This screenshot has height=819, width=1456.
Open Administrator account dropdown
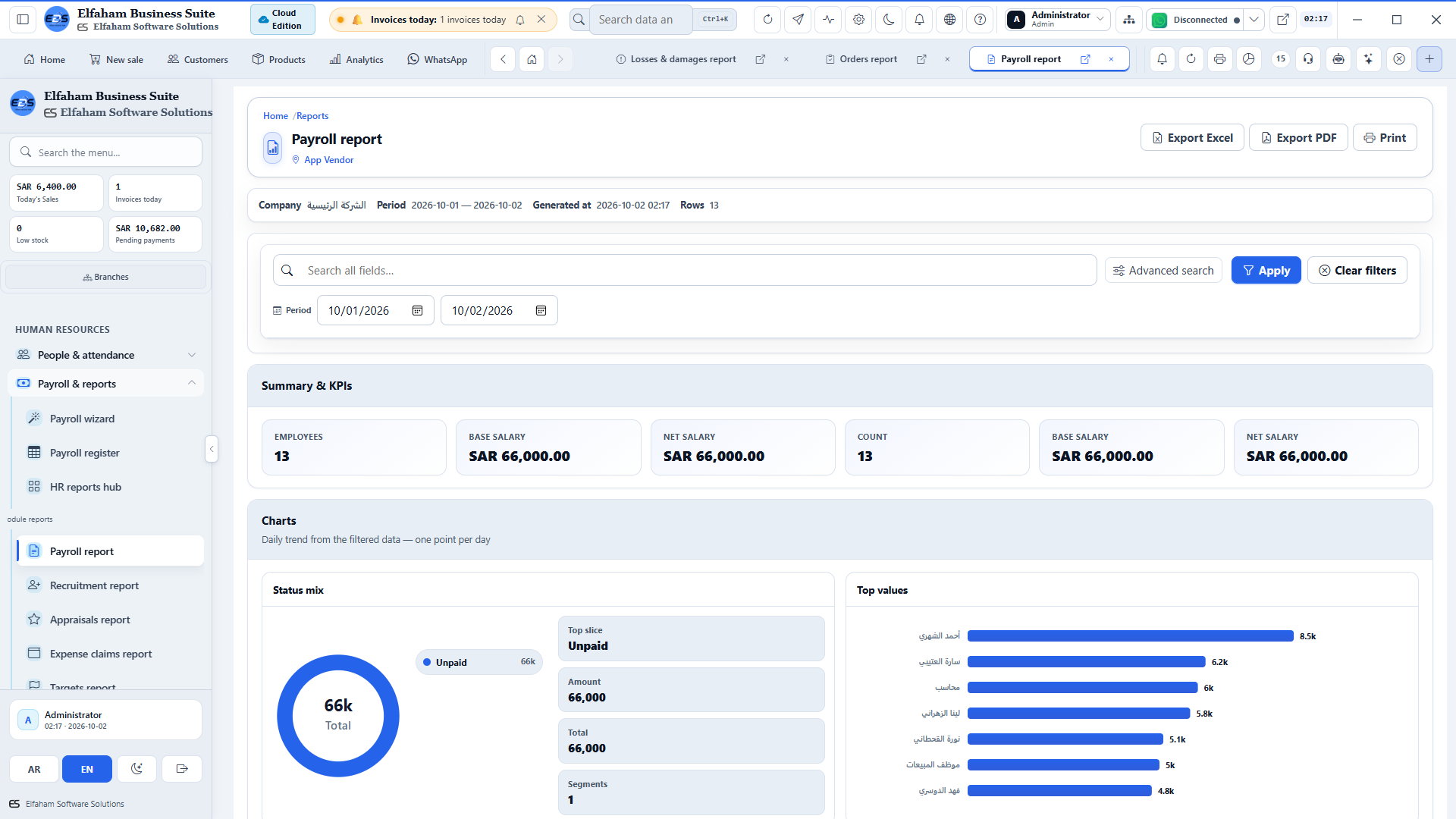click(x=1058, y=20)
